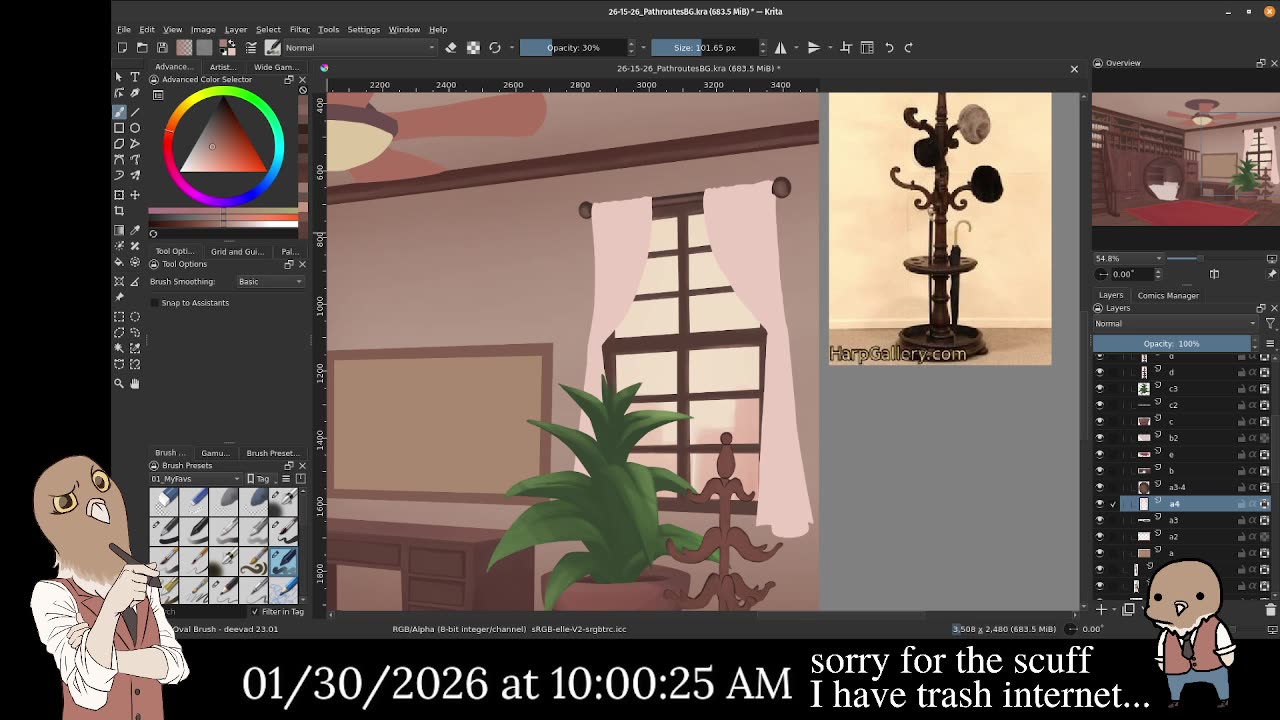Click the Redo arrow icon
Image resolution: width=1280 pixels, height=720 pixels.
(908, 47)
